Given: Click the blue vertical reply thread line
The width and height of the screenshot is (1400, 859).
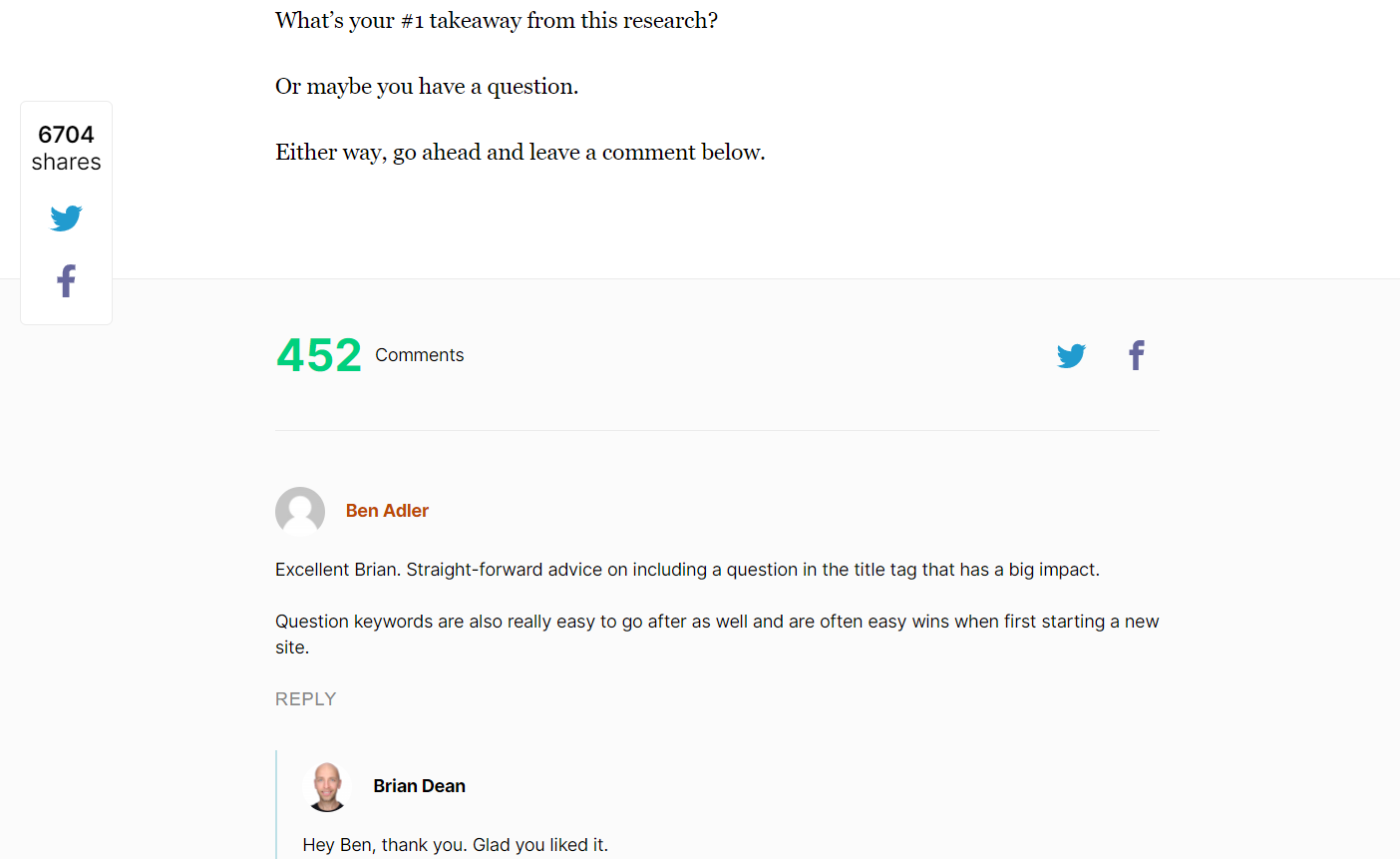Looking at the screenshot, I should 276,803.
